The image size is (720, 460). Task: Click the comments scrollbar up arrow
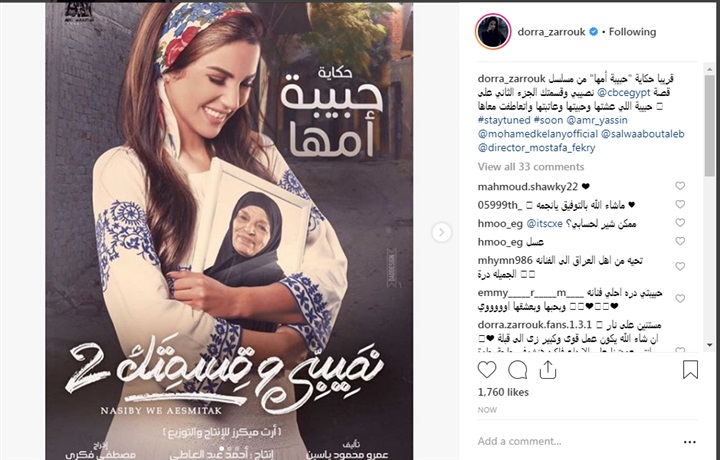point(710,69)
